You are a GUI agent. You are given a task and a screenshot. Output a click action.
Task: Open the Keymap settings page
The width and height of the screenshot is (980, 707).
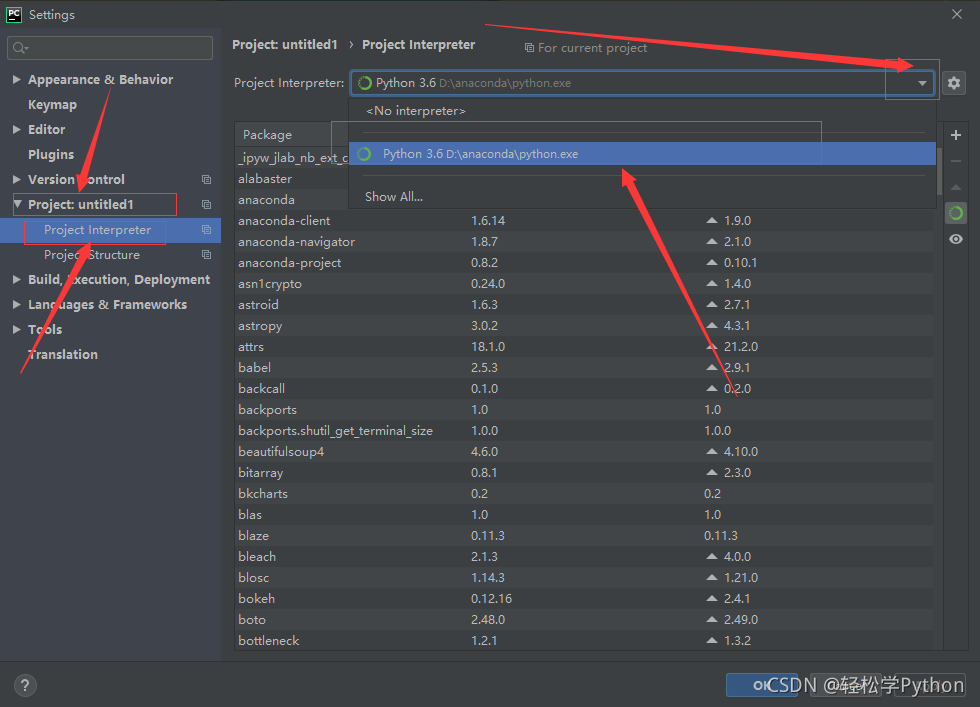[x=52, y=104]
